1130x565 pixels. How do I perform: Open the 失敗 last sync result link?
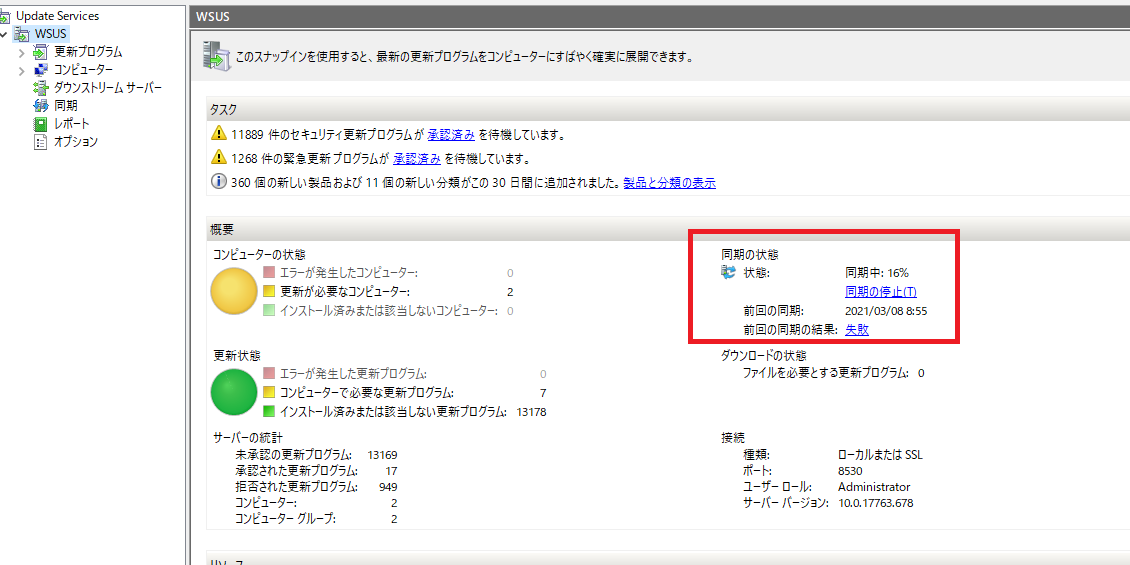(856, 329)
